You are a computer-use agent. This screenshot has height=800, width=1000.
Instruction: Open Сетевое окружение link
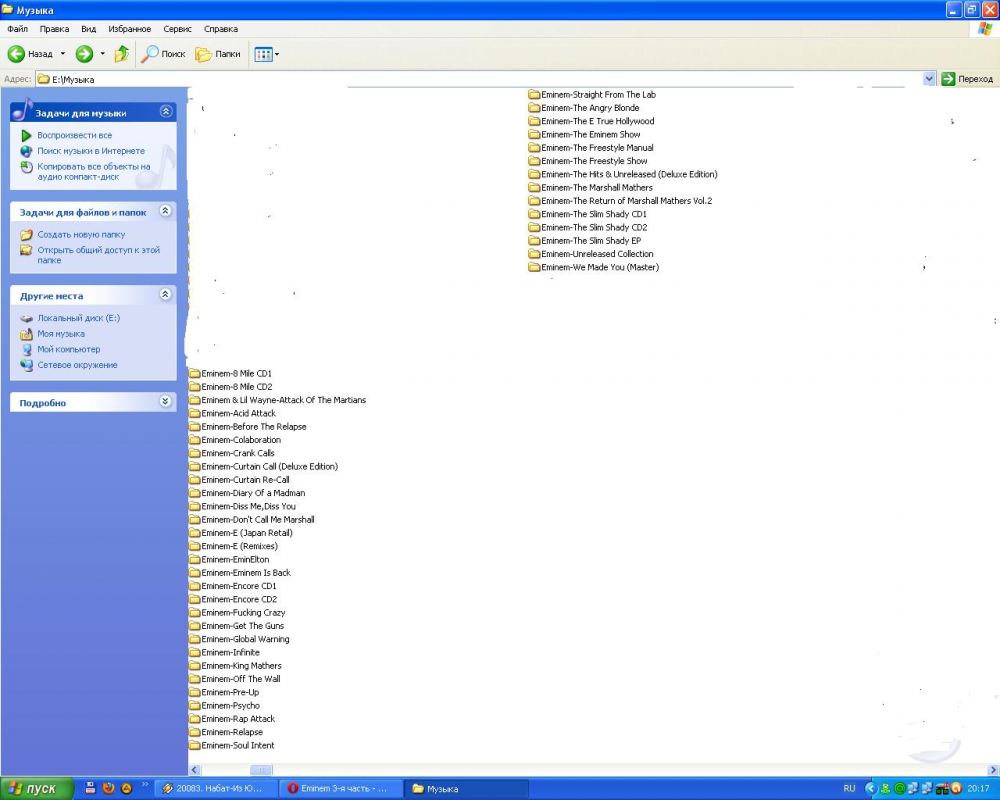click(77, 365)
